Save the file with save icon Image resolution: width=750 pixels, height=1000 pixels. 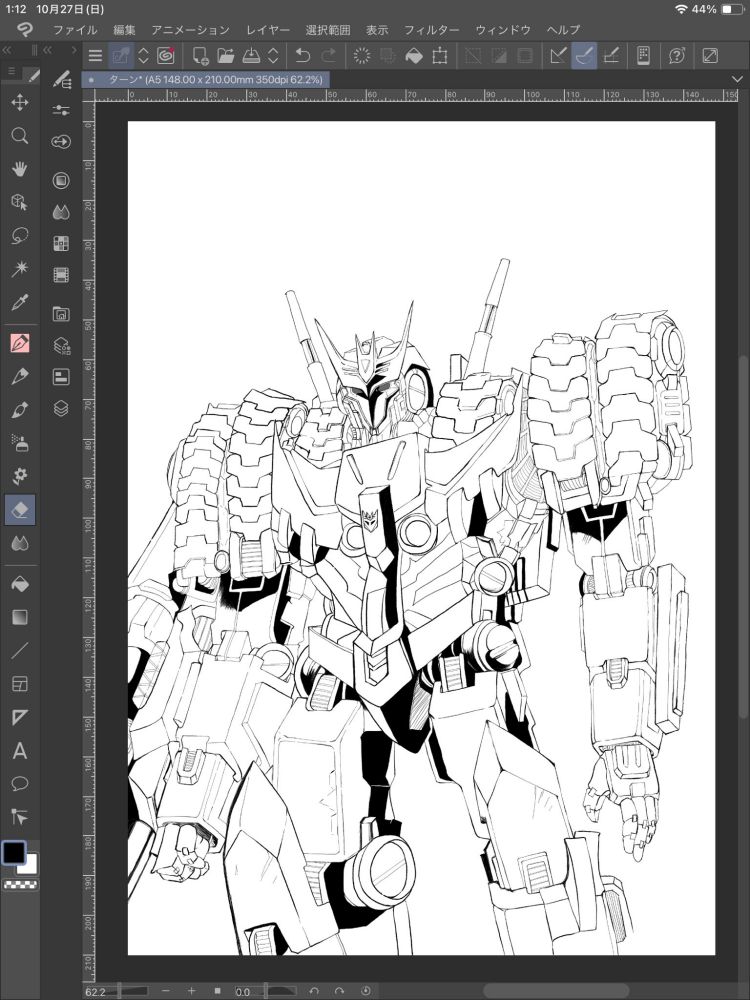pos(251,55)
